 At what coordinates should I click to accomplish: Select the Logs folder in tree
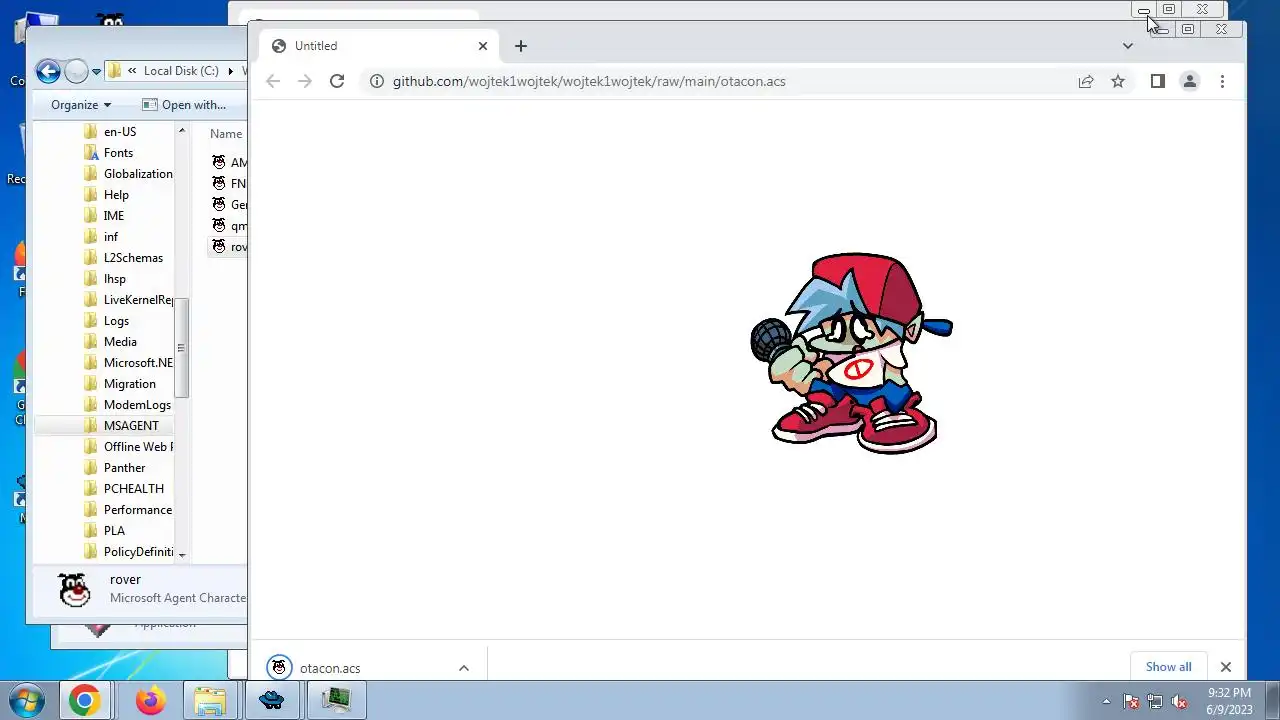pyautogui.click(x=116, y=320)
